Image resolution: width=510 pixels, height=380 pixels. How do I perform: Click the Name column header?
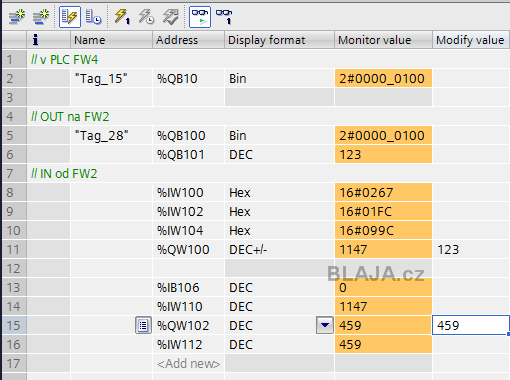(x=111, y=40)
